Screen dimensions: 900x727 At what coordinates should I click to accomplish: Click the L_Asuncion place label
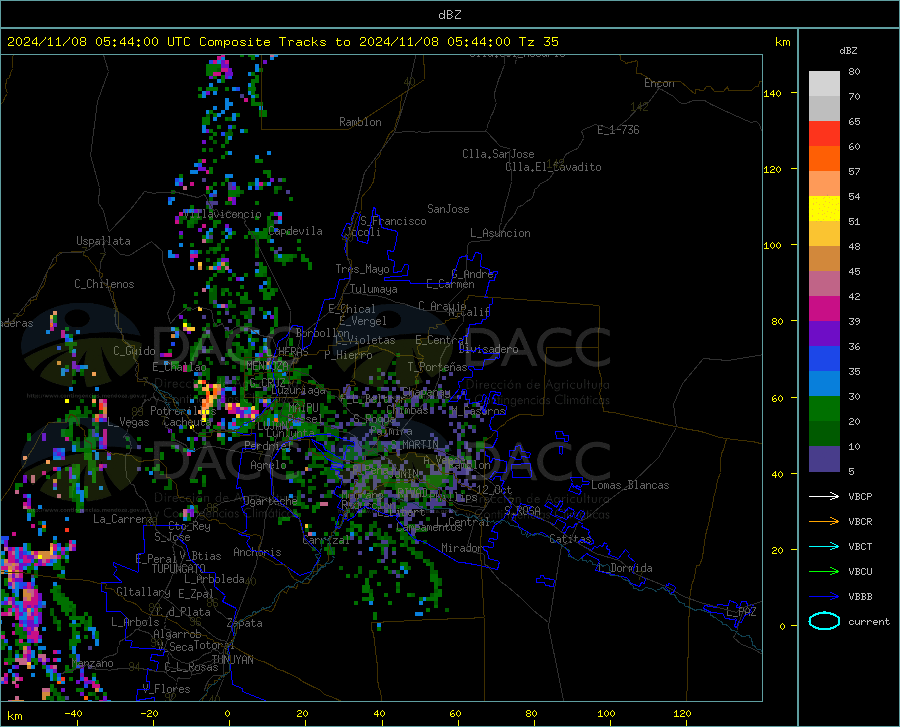point(500,233)
